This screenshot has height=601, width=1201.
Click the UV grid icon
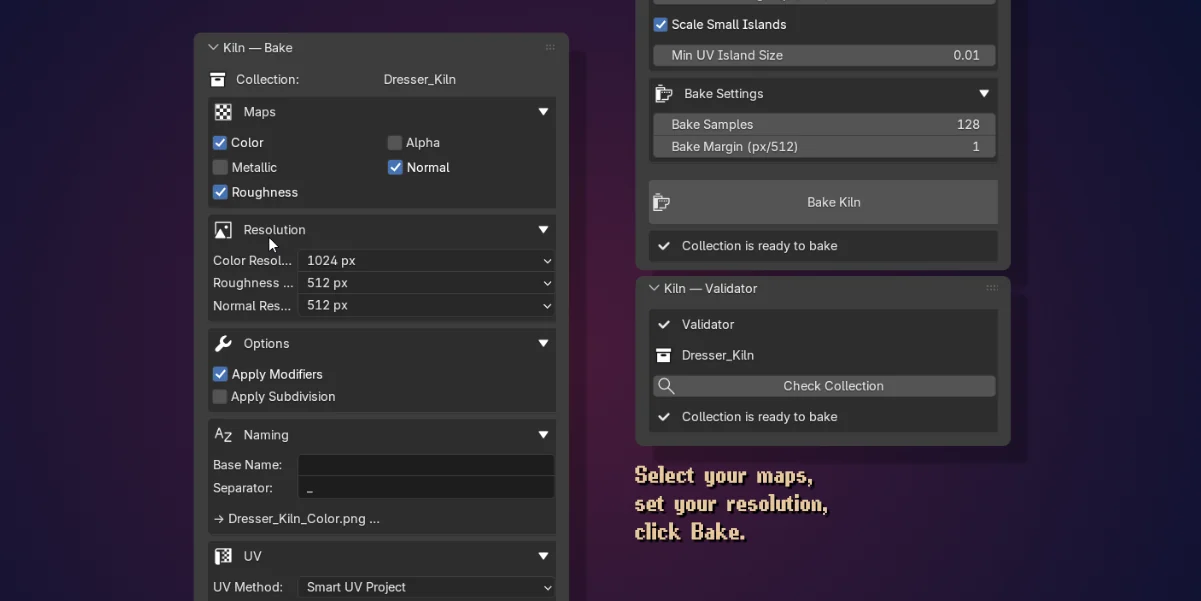click(x=223, y=556)
